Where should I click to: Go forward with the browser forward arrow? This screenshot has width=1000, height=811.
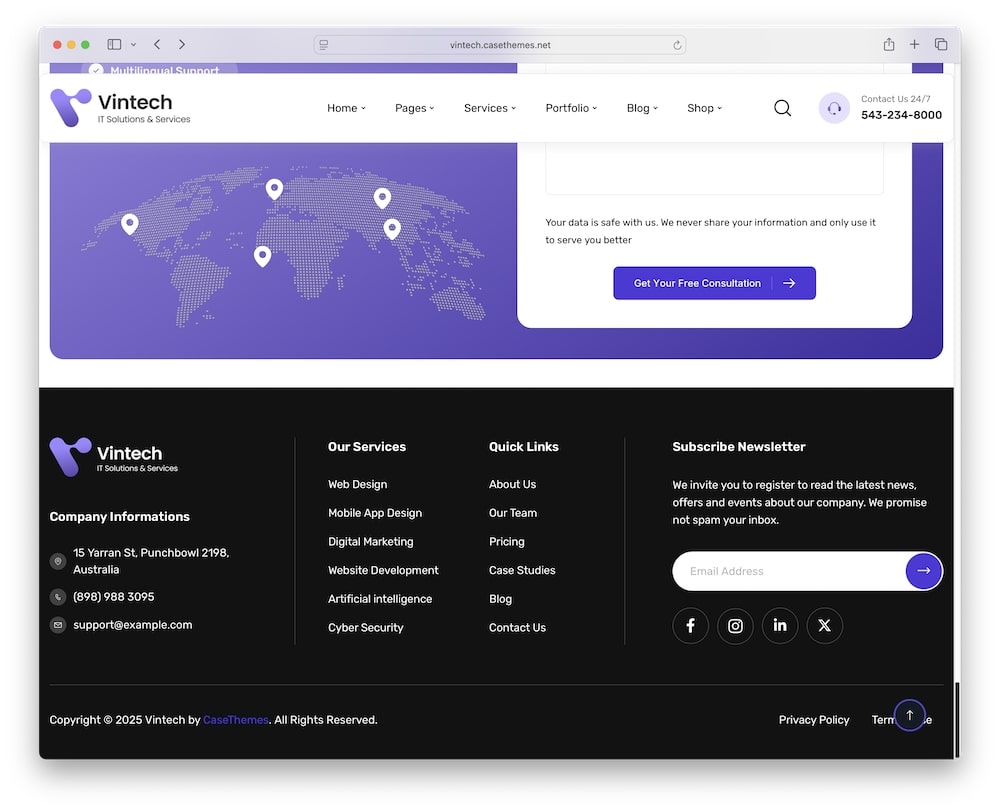coord(182,45)
